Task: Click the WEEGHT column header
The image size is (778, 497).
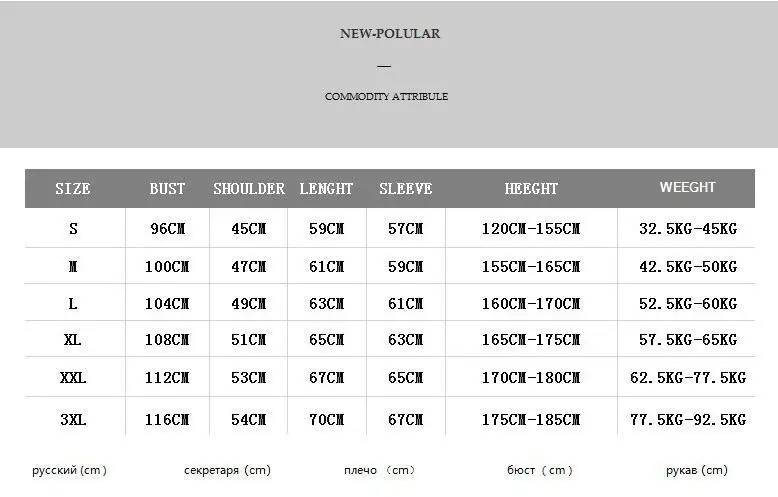Action: point(687,187)
